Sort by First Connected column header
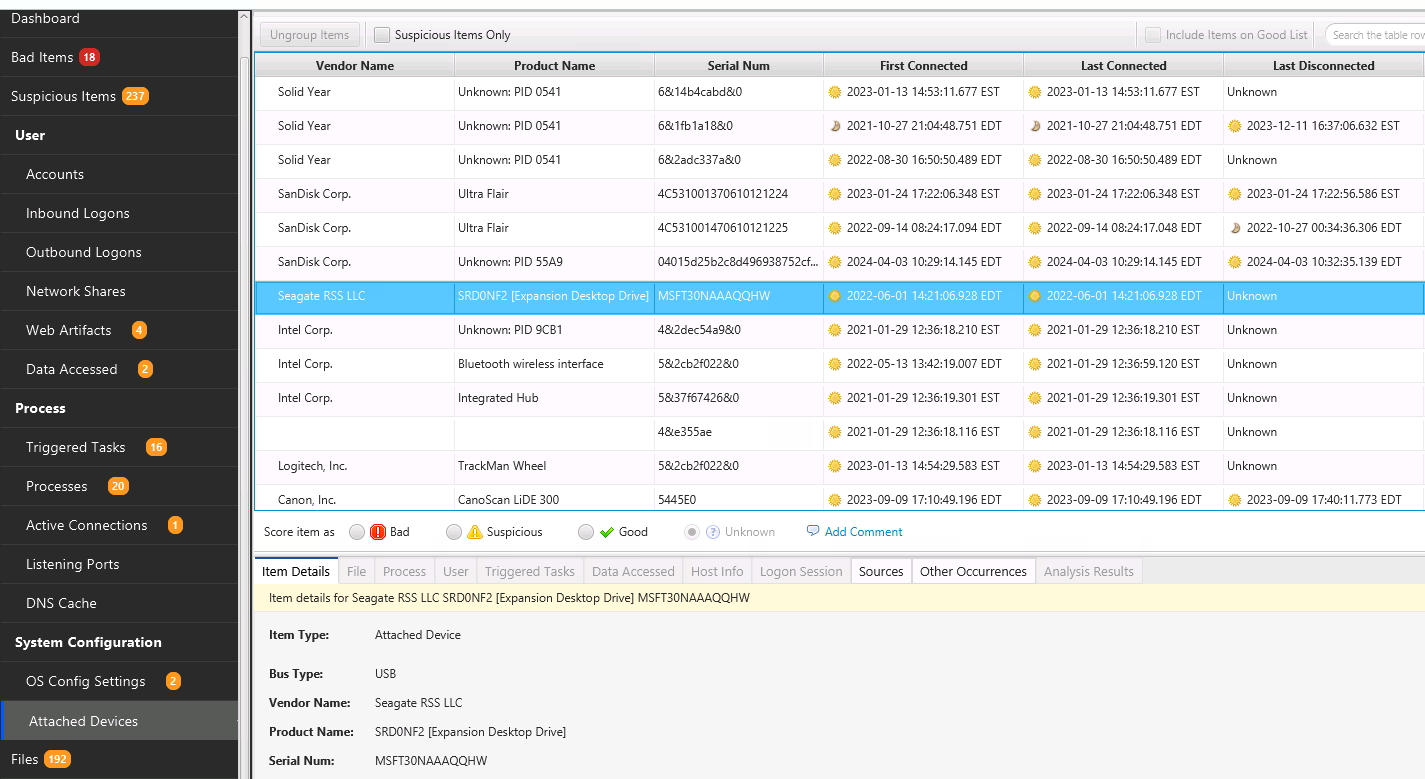1425x779 pixels. pyautogui.click(x=923, y=66)
